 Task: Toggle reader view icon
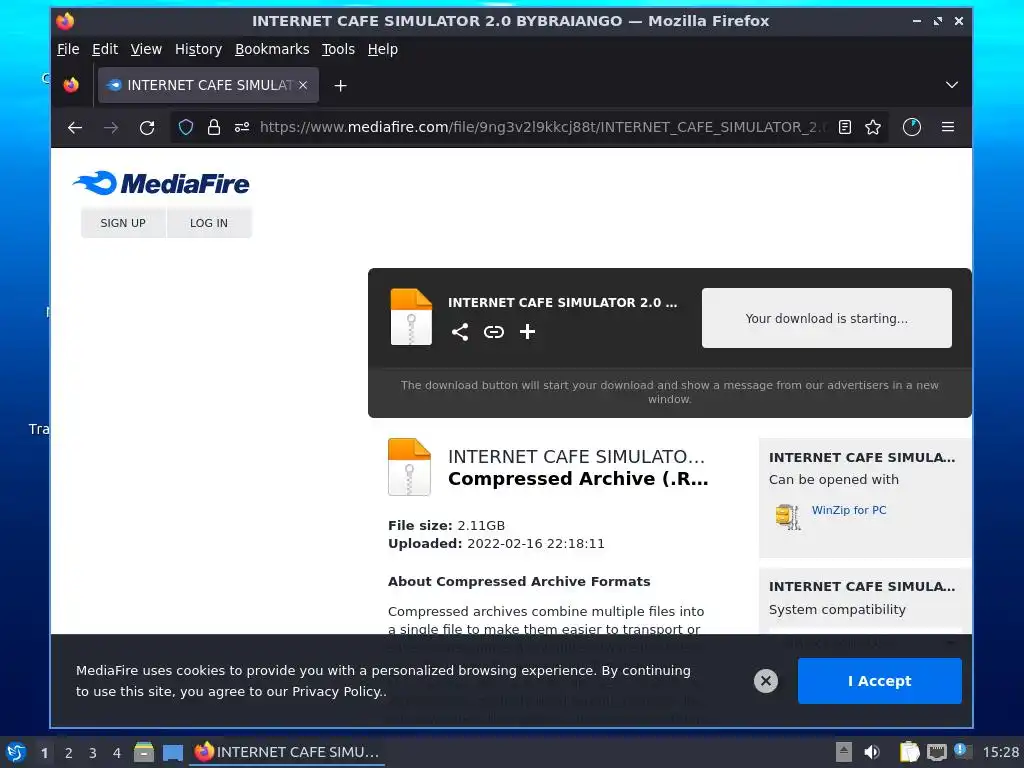[x=845, y=127]
